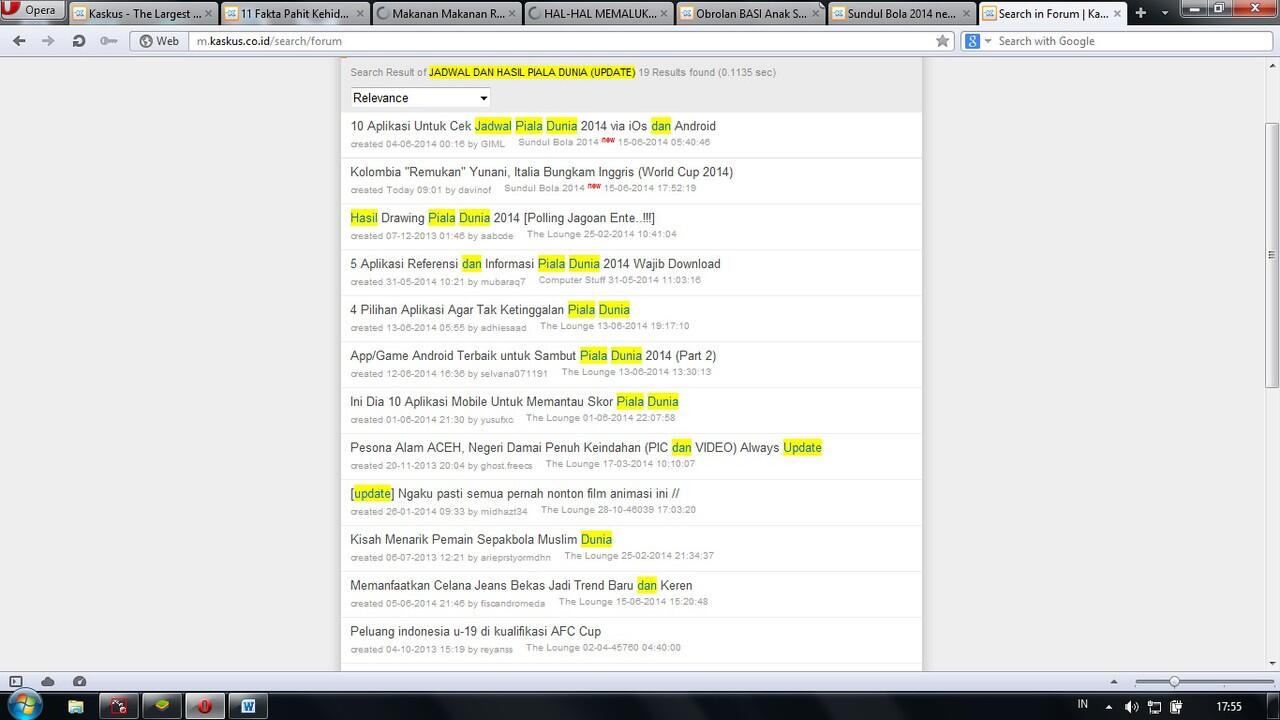Screen dimensions: 1280x720
Task: Open Pesona Alam ACEH thread
Action: 586,448
